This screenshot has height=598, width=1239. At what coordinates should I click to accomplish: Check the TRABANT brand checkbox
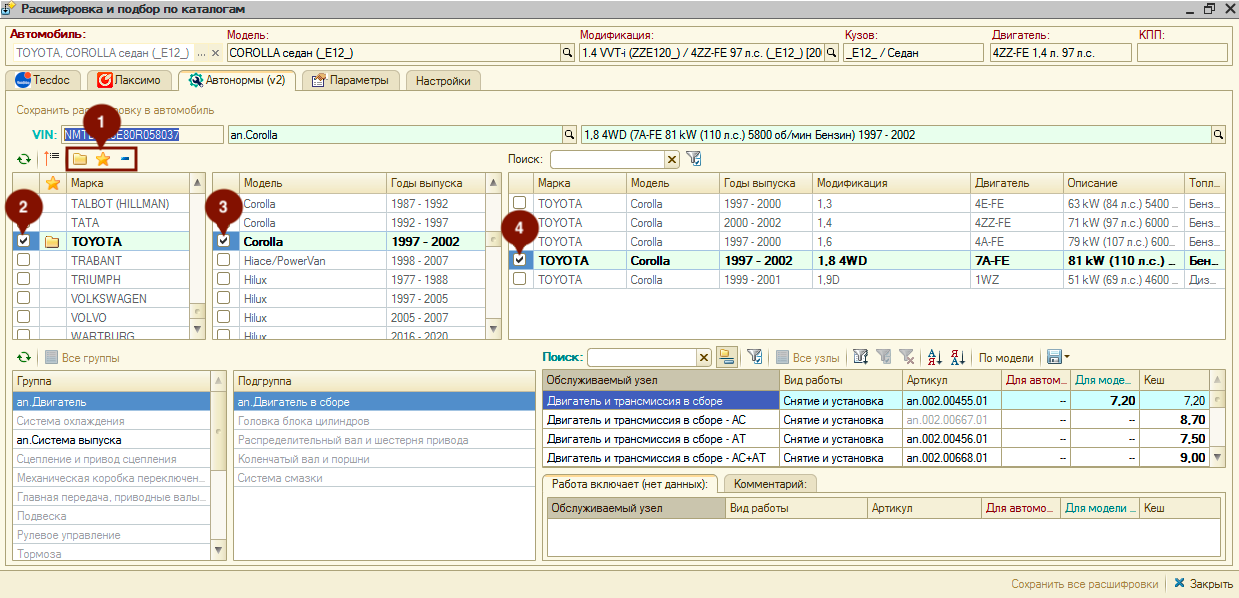(23, 260)
